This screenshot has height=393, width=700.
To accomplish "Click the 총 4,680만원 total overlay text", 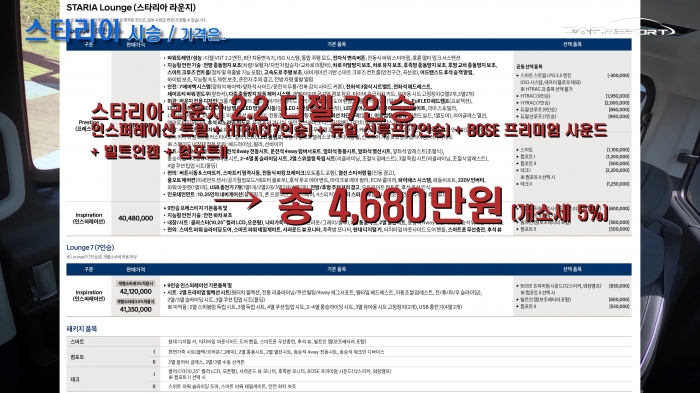I will [390, 206].
